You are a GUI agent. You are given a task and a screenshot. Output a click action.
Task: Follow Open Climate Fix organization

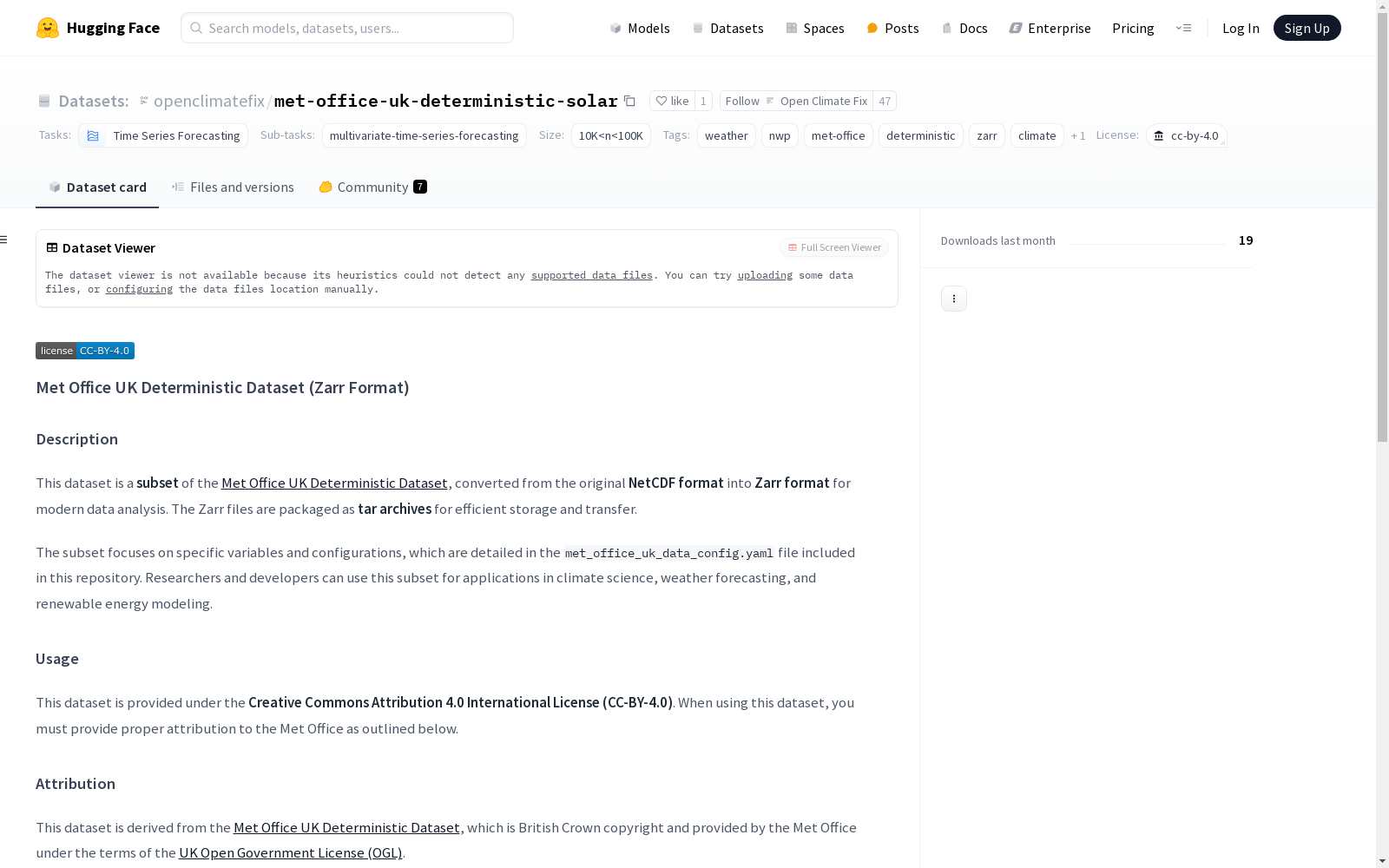796,101
